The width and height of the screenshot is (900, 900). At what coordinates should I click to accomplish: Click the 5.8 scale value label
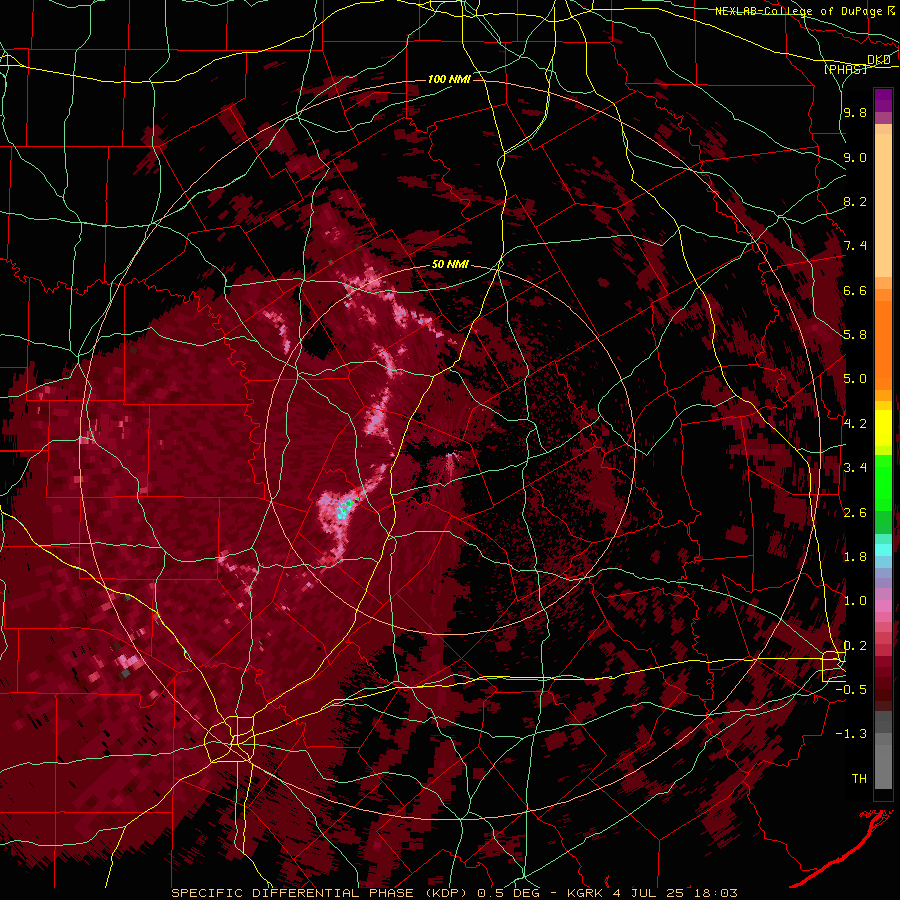pyautogui.click(x=855, y=335)
